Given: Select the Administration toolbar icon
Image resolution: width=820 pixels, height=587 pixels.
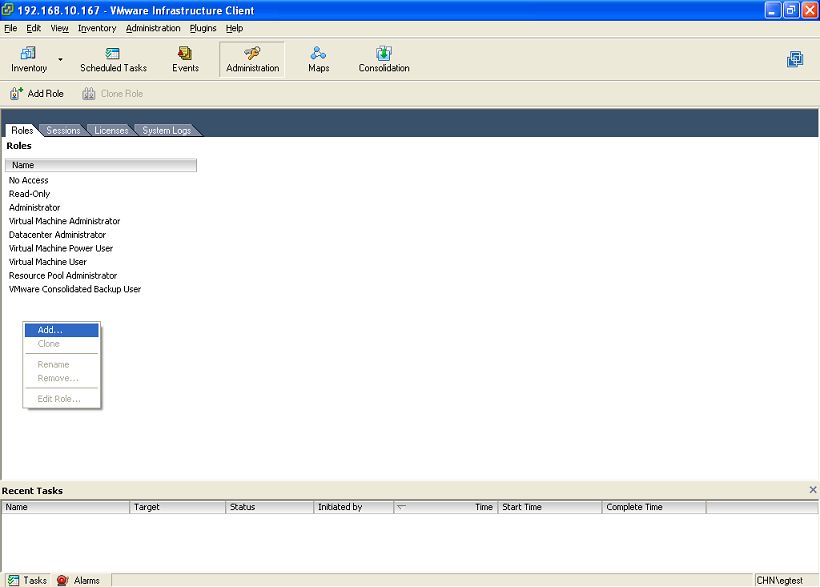Looking at the screenshot, I should [x=252, y=59].
